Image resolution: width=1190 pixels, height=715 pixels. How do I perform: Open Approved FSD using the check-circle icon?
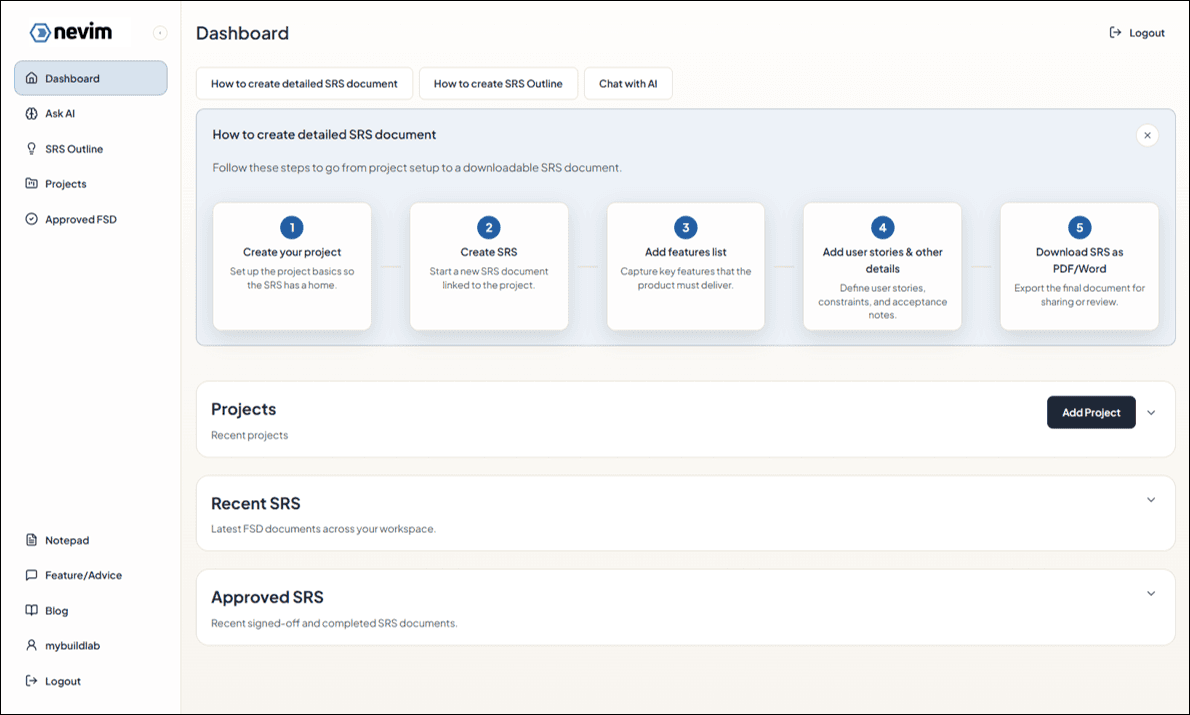tap(31, 219)
